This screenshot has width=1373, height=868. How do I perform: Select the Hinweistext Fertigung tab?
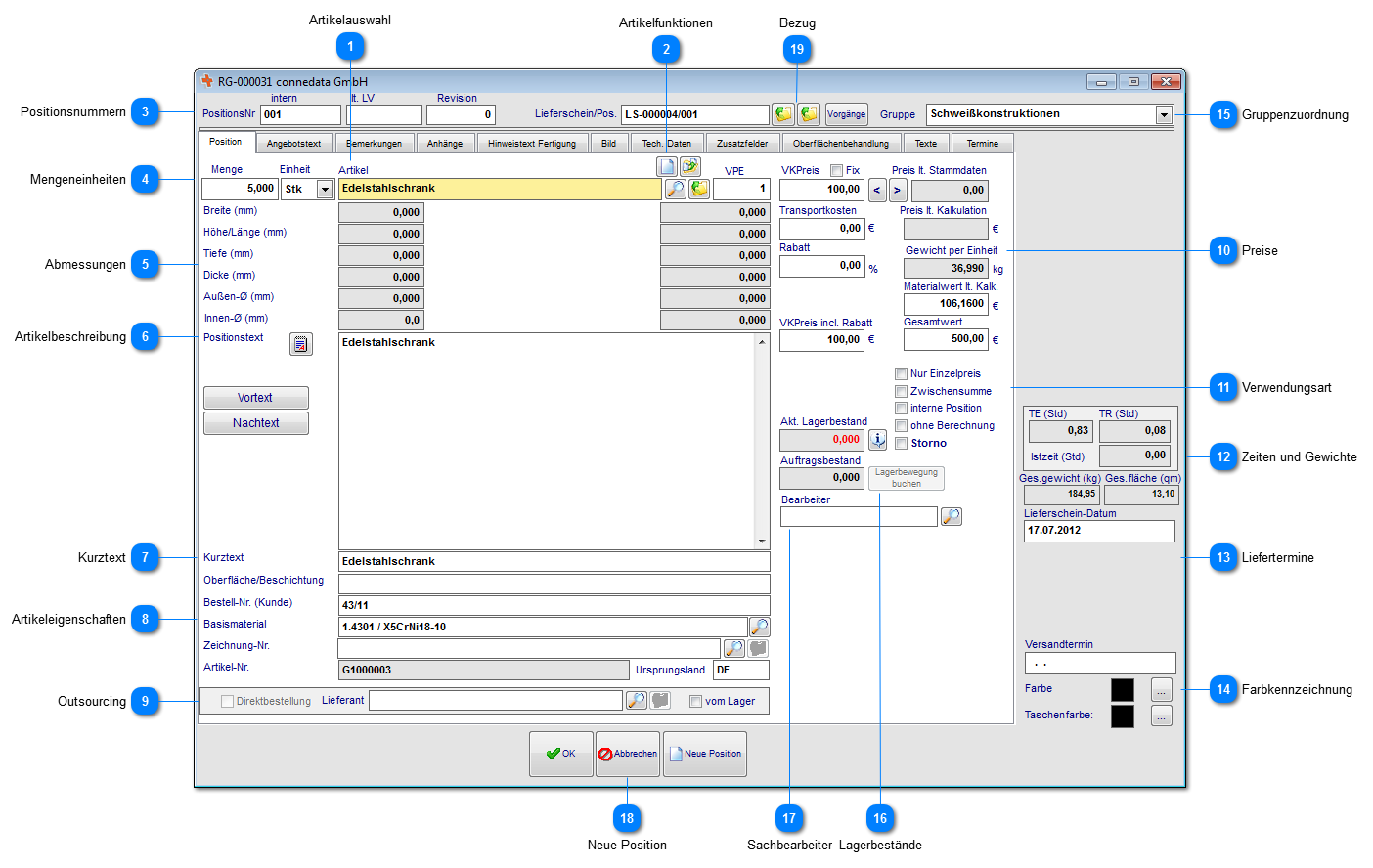click(532, 144)
